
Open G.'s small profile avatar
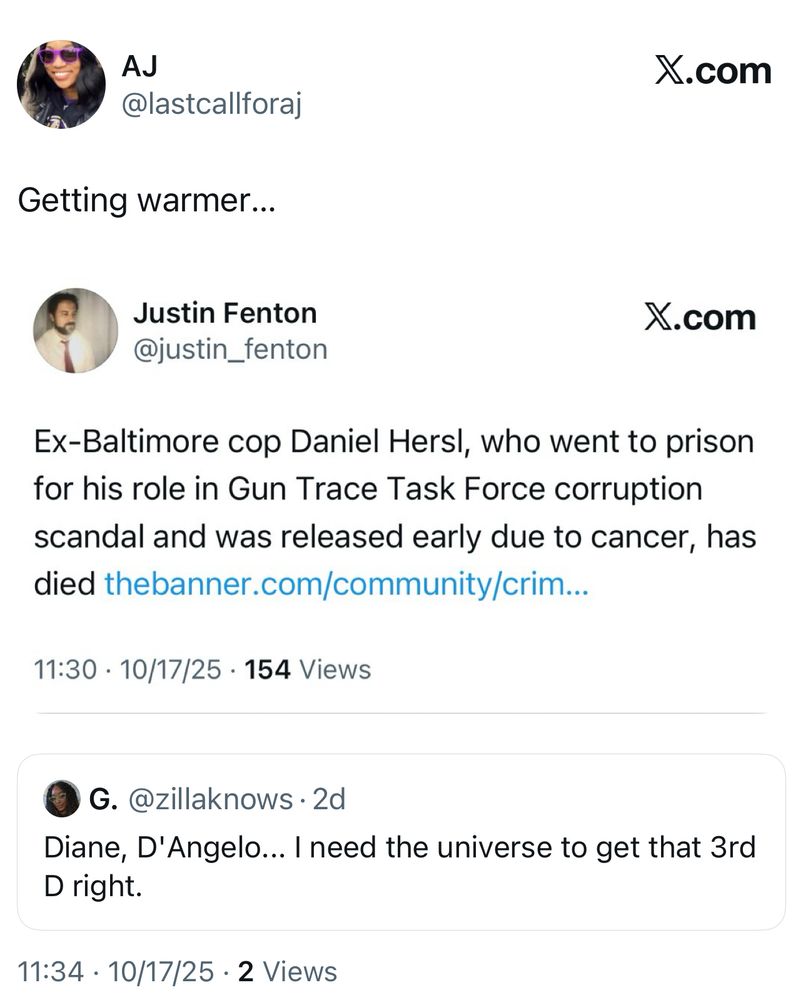click(x=62, y=799)
